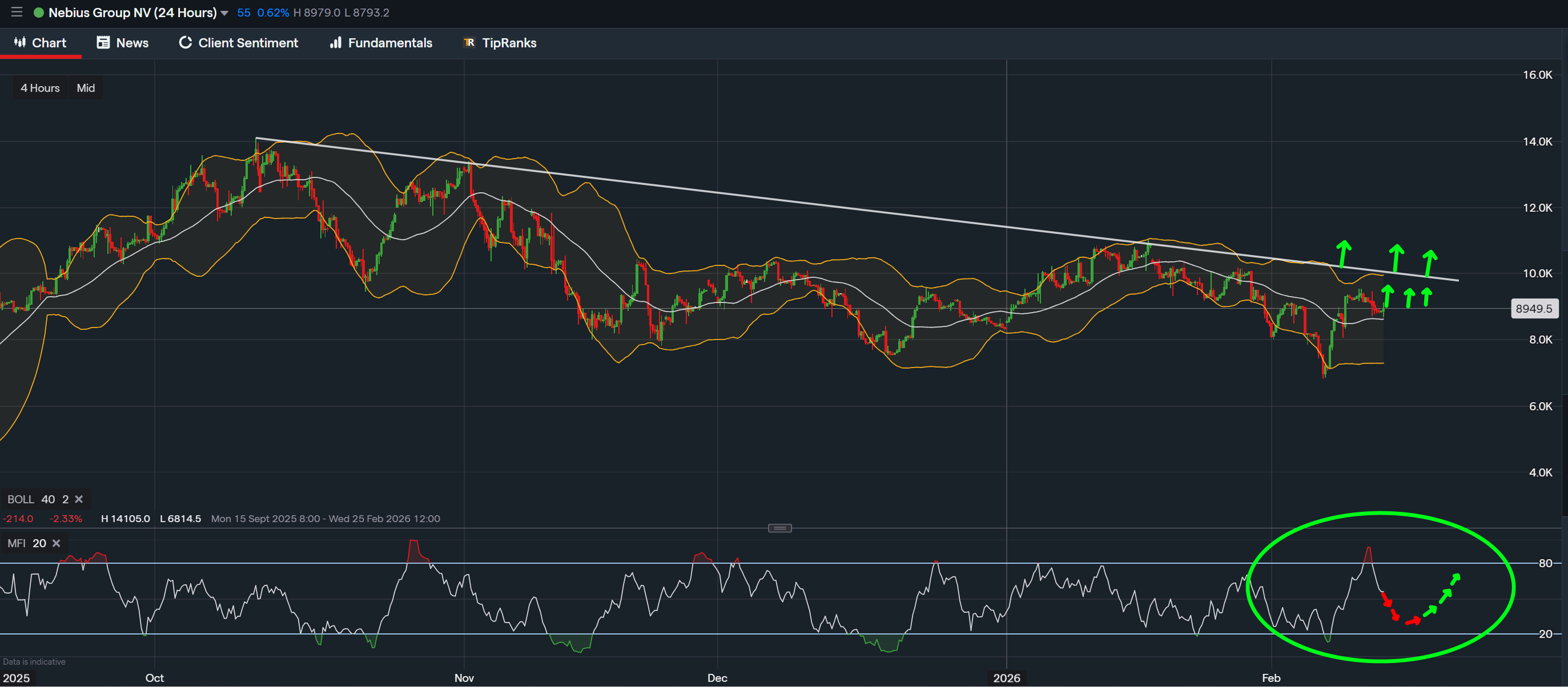The height and width of the screenshot is (687, 1568).
Task: Click the 8949.5 current price label
Action: point(1533,309)
